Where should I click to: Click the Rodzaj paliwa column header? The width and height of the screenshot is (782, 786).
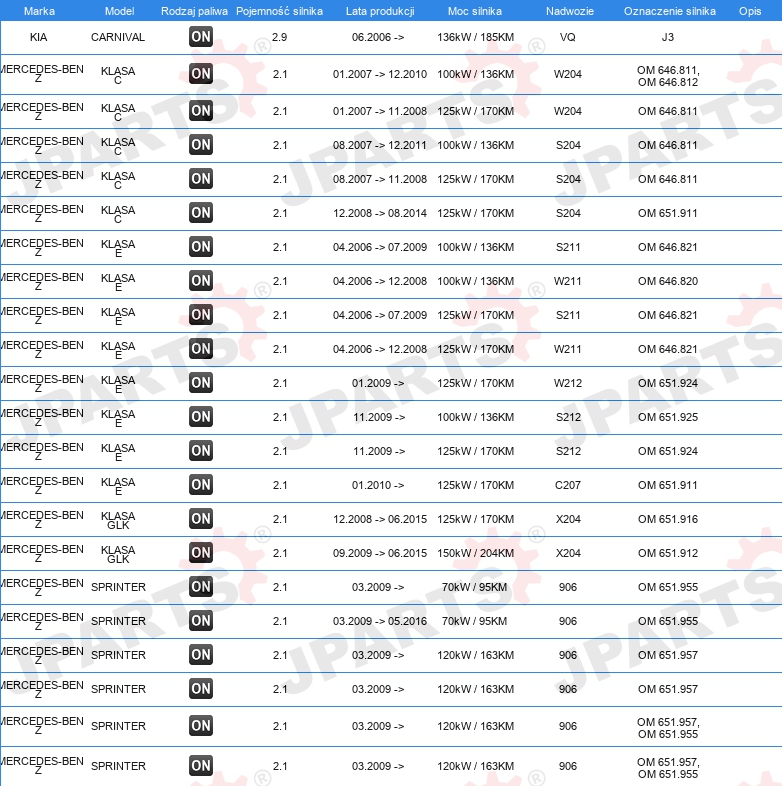(x=194, y=11)
